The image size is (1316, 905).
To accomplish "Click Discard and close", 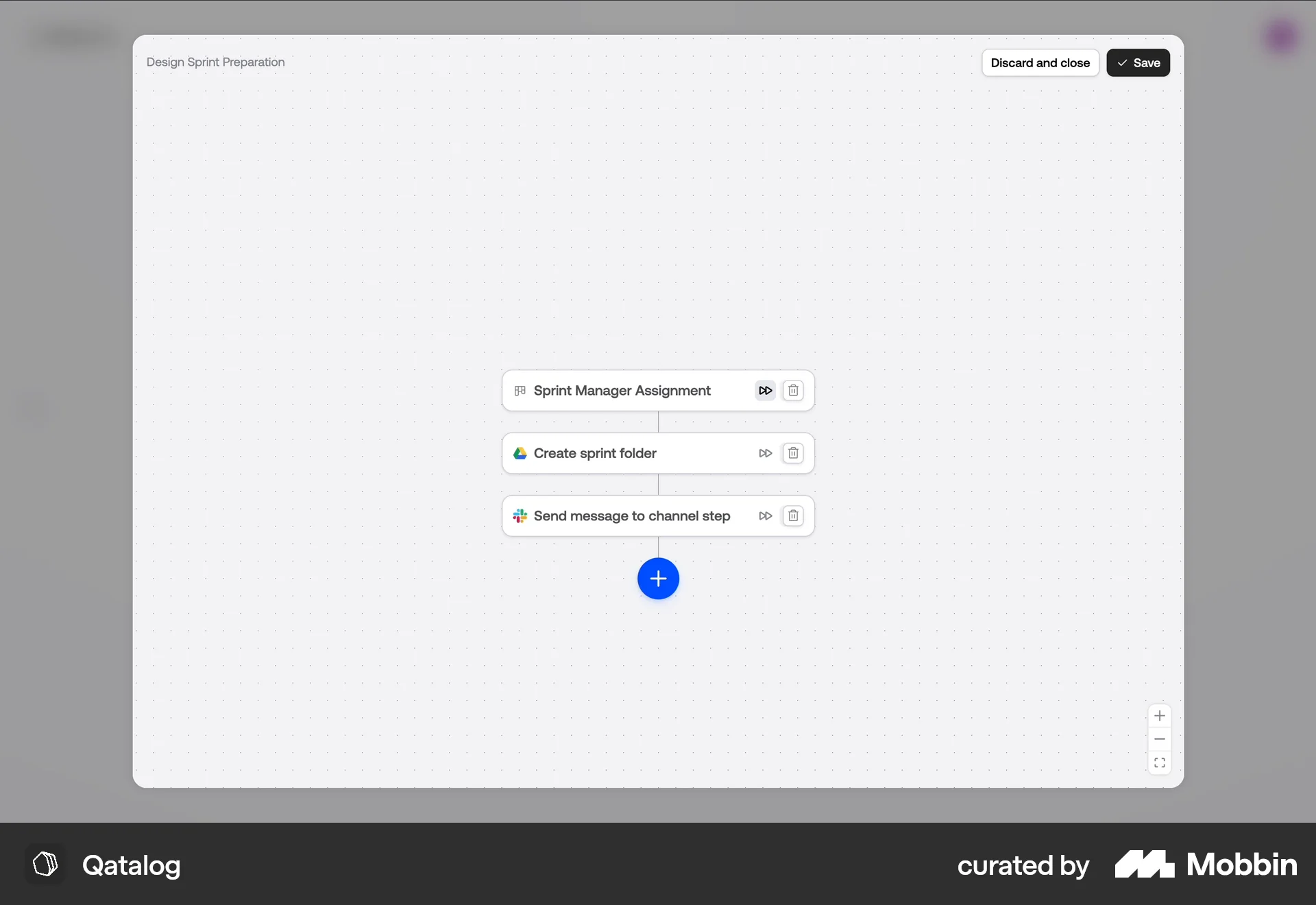I will [1040, 62].
